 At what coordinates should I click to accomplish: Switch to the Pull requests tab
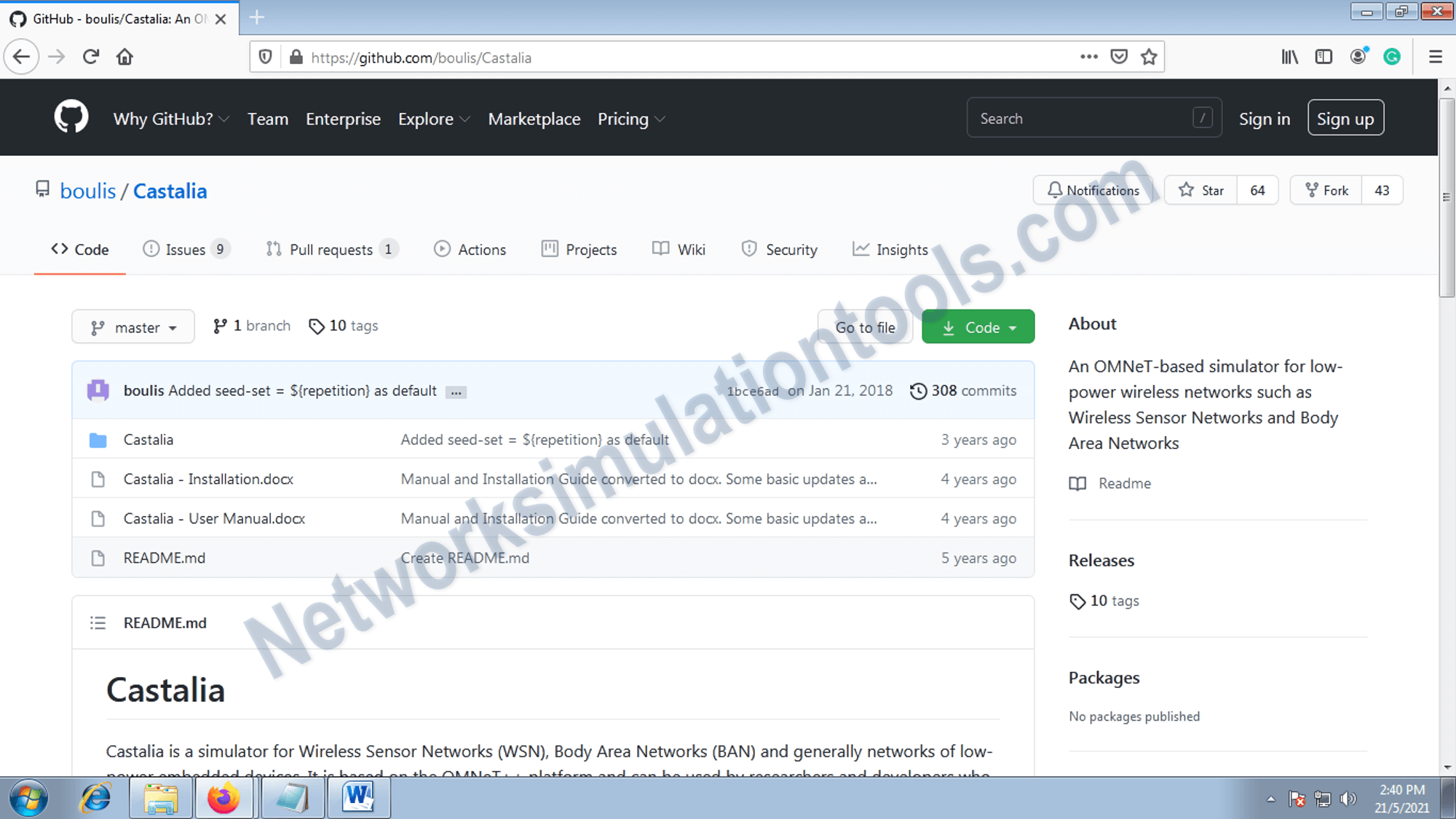coord(332,250)
